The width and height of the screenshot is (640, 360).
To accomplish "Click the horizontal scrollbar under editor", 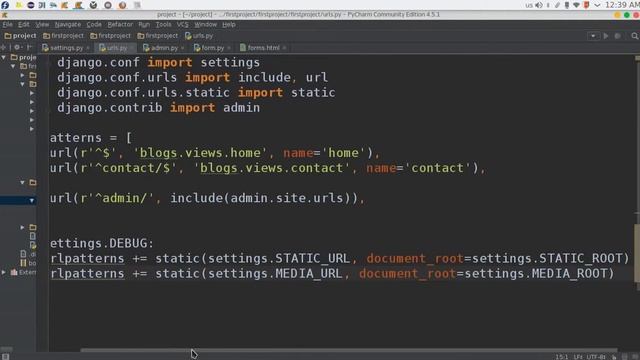I will coord(349,350).
